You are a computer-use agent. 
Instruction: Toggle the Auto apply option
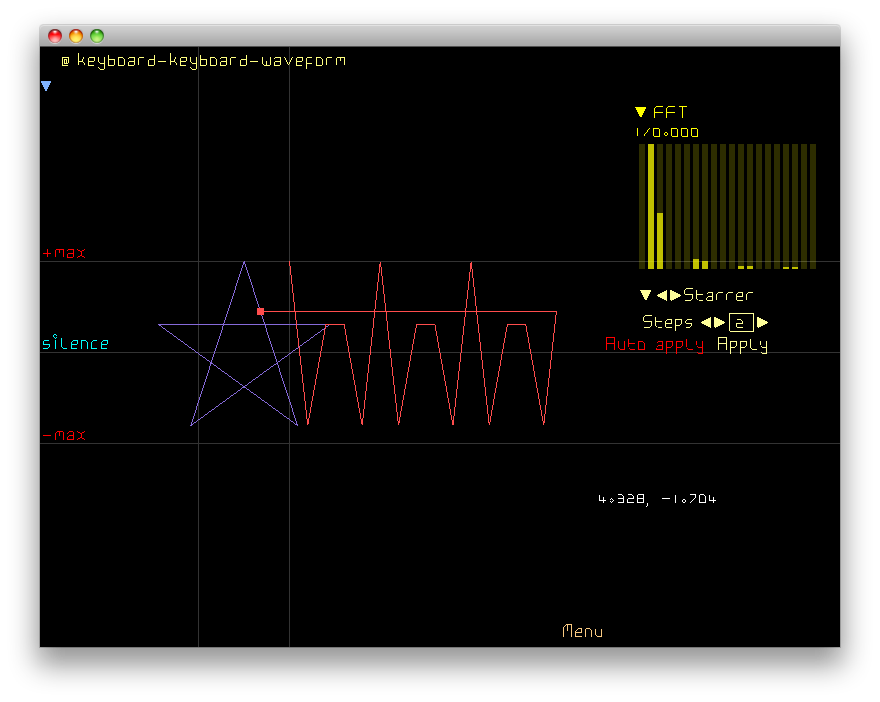(x=654, y=344)
